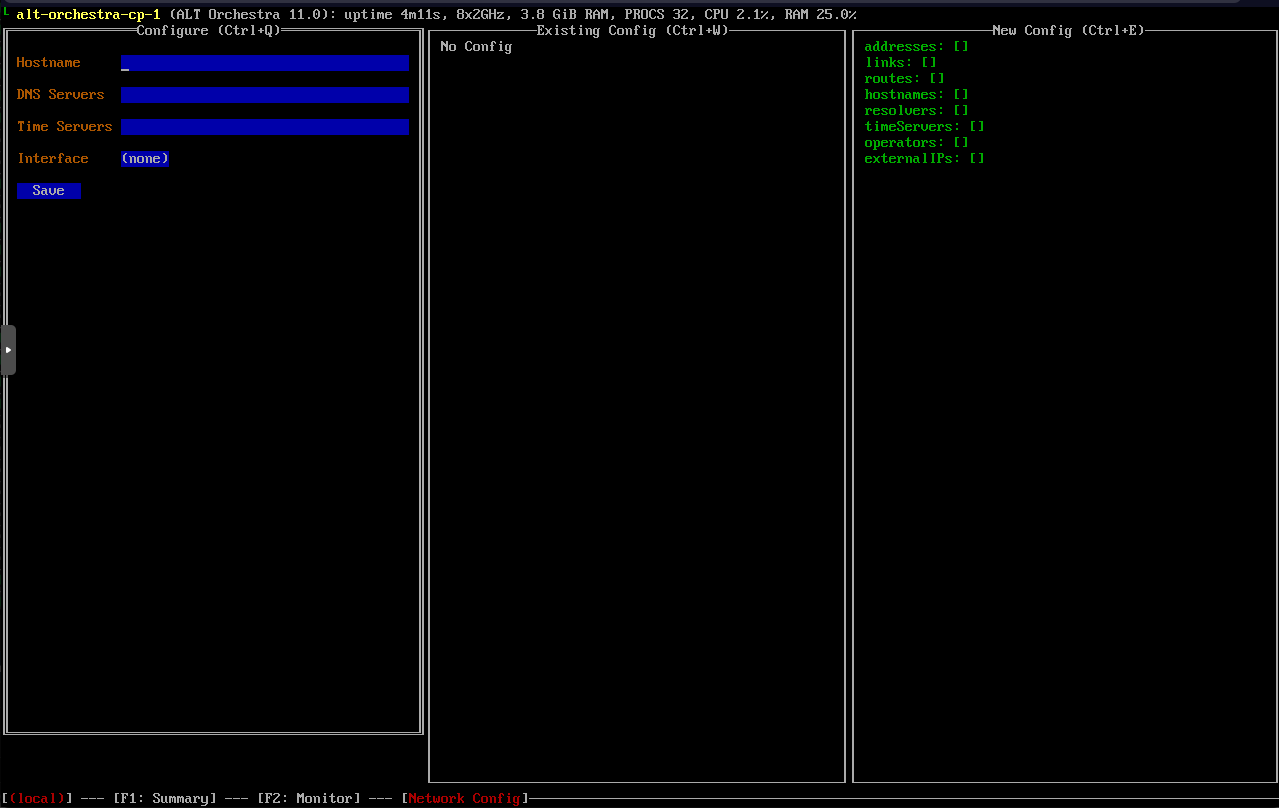Click the 'DNS Servers' field label
This screenshot has height=808, width=1279.
tap(60, 95)
